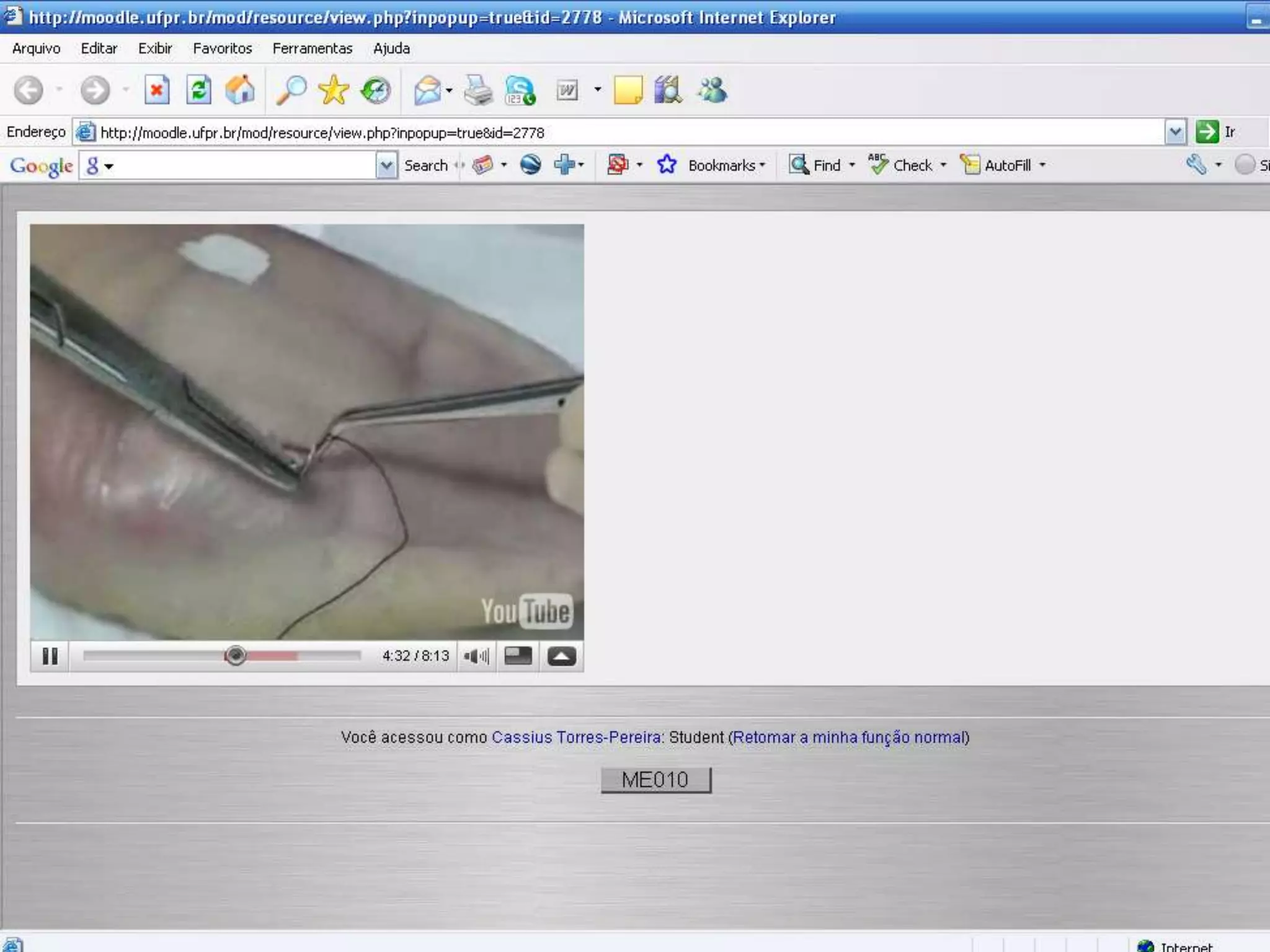Open the Mail envelope icon
The width and height of the screenshot is (1270, 952).
click(427, 90)
